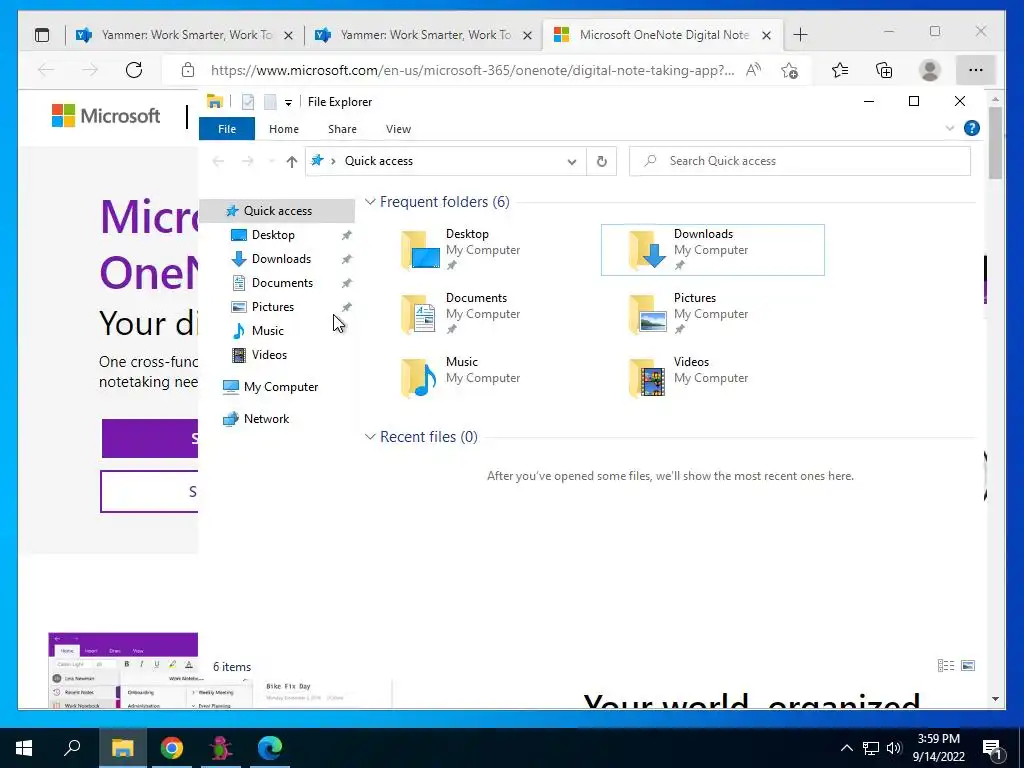This screenshot has height=768, width=1024.
Task: Open the File menu tab
Action: [227, 129]
